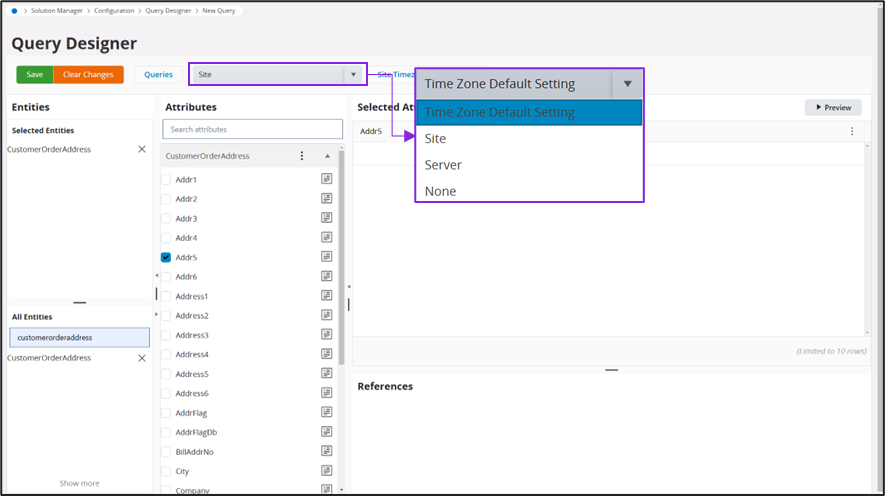Click the X beside CustomerOrderAddress under All Entities
Screen dimensions: 885x496
(141, 358)
